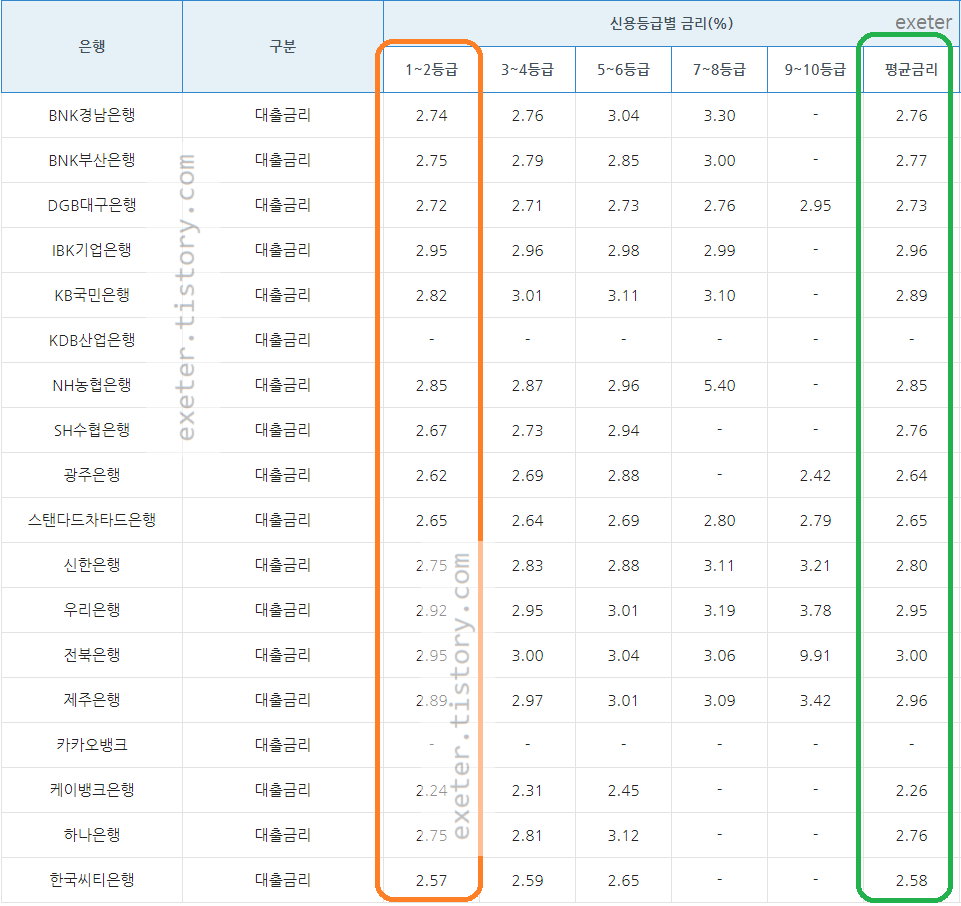Select the 카카오뱅크 row name
Viewport: 961px width, 906px height.
point(92,745)
